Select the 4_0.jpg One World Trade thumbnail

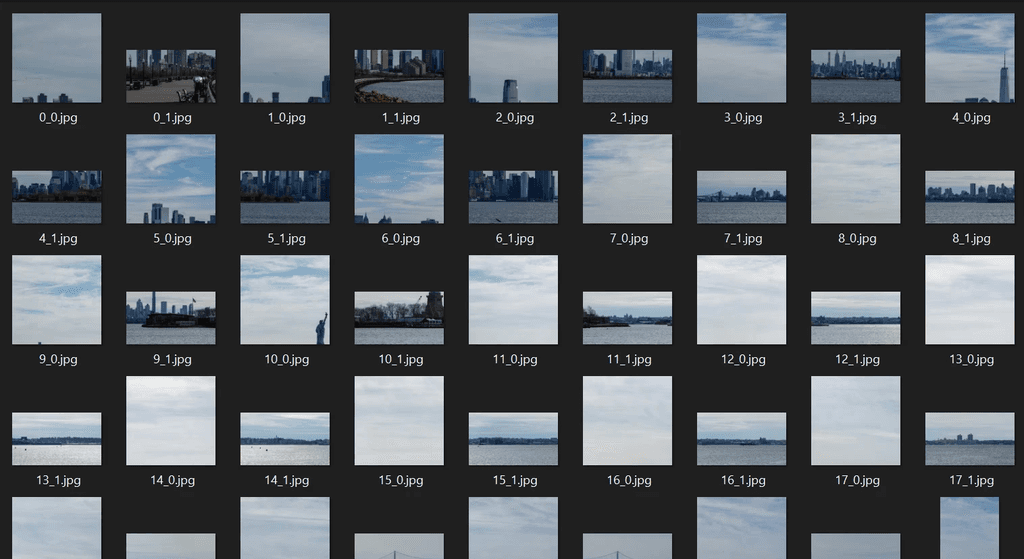[x=970, y=58]
